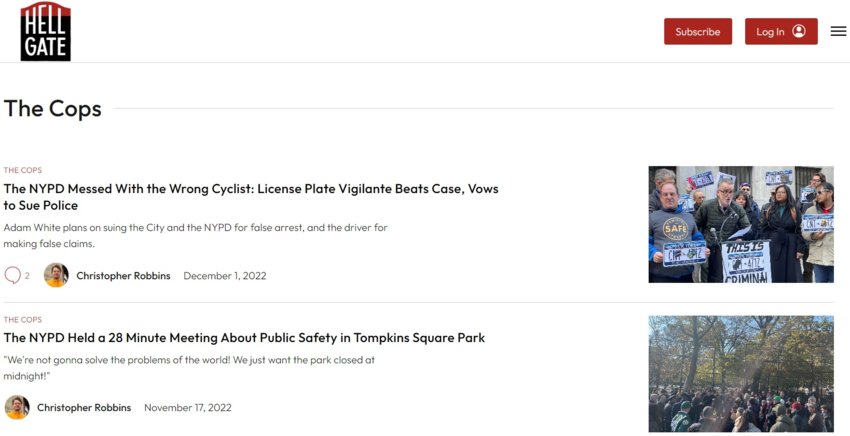Open the protest rally photo thumbnail
The image size is (850, 436).
[x=741, y=225]
